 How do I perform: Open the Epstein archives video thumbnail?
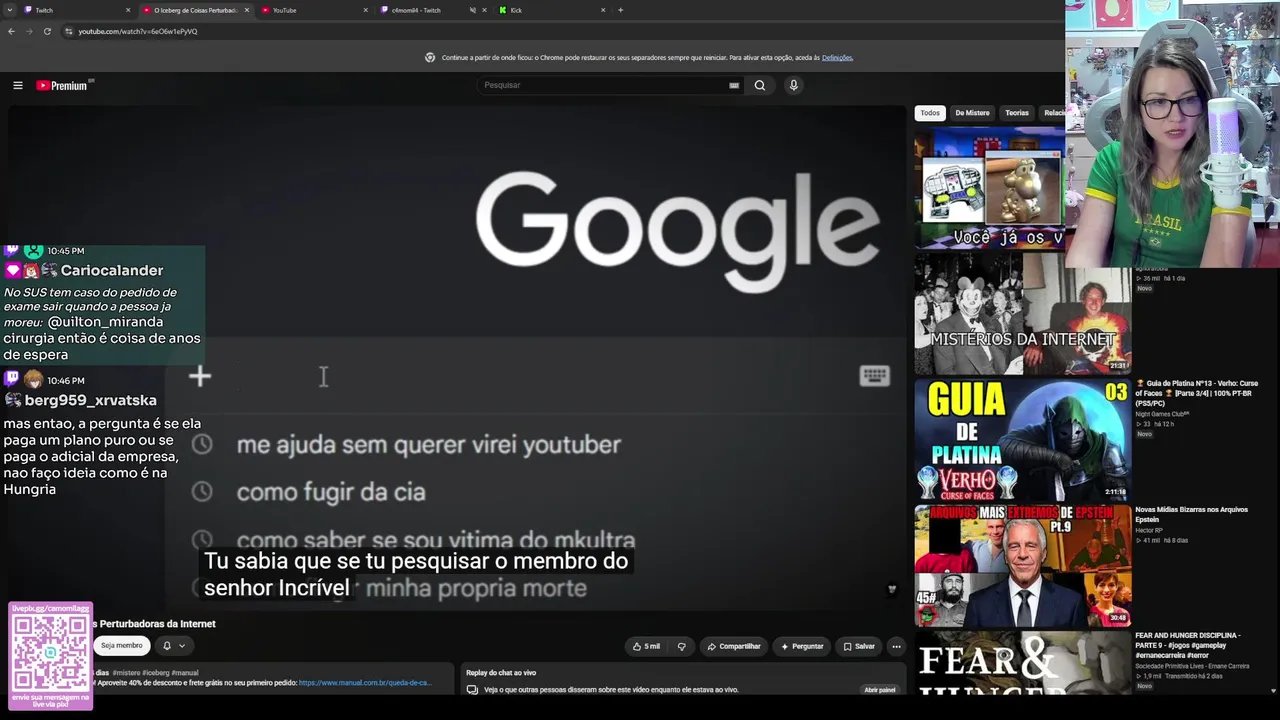click(1022, 565)
